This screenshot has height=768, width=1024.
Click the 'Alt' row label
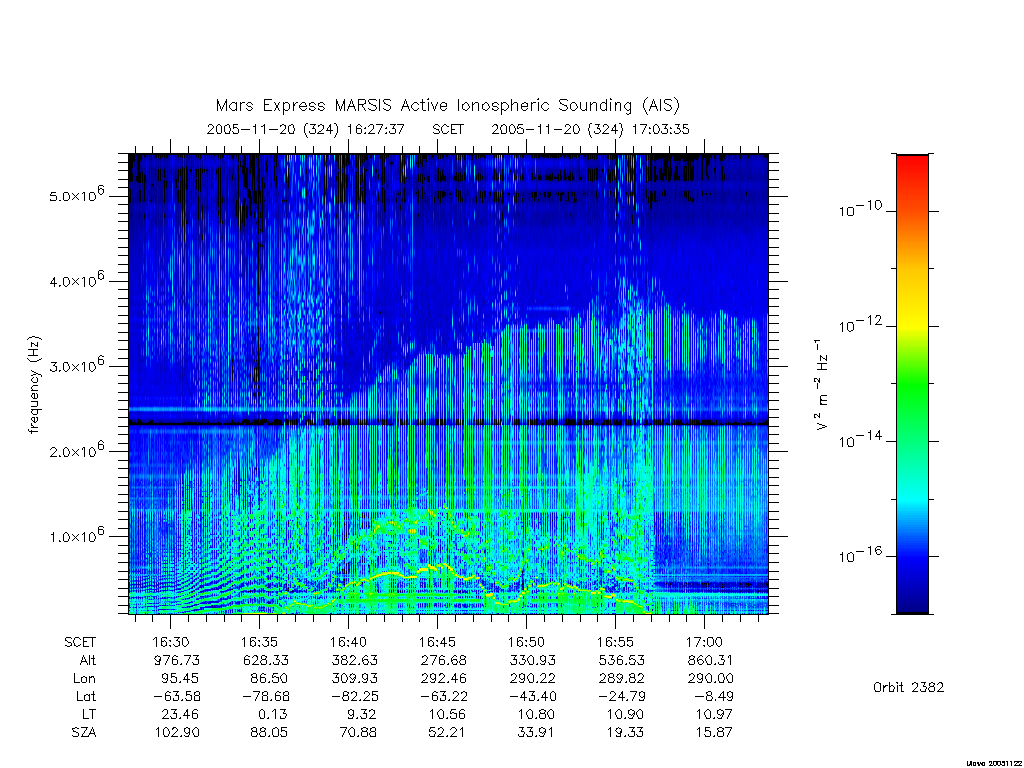click(x=88, y=660)
